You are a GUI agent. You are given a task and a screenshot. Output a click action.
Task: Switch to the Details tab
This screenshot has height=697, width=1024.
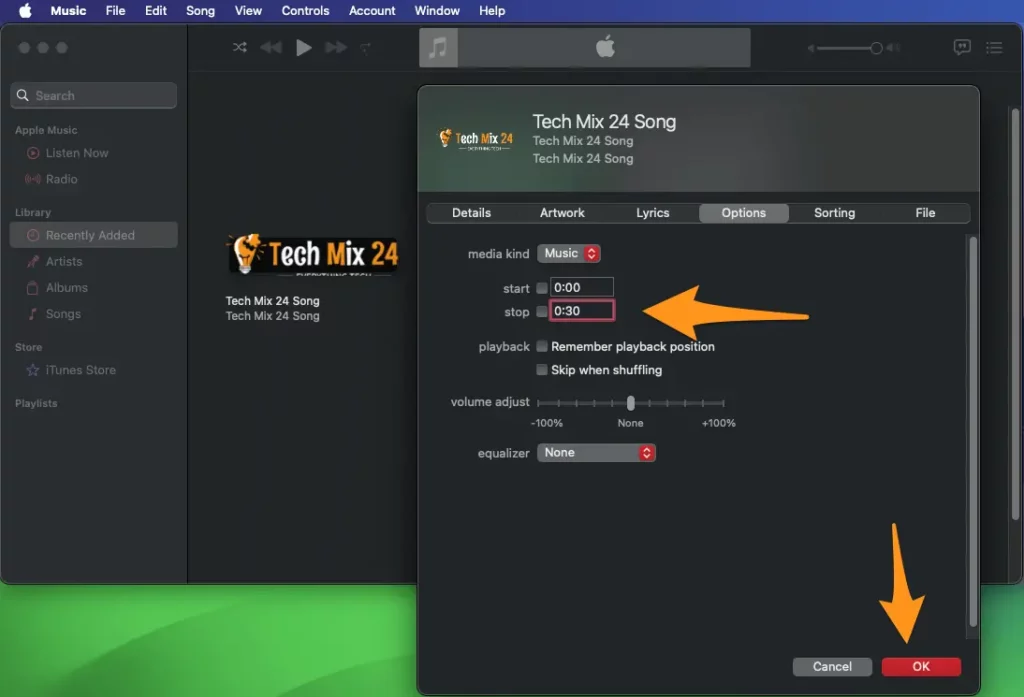click(x=472, y=213)
